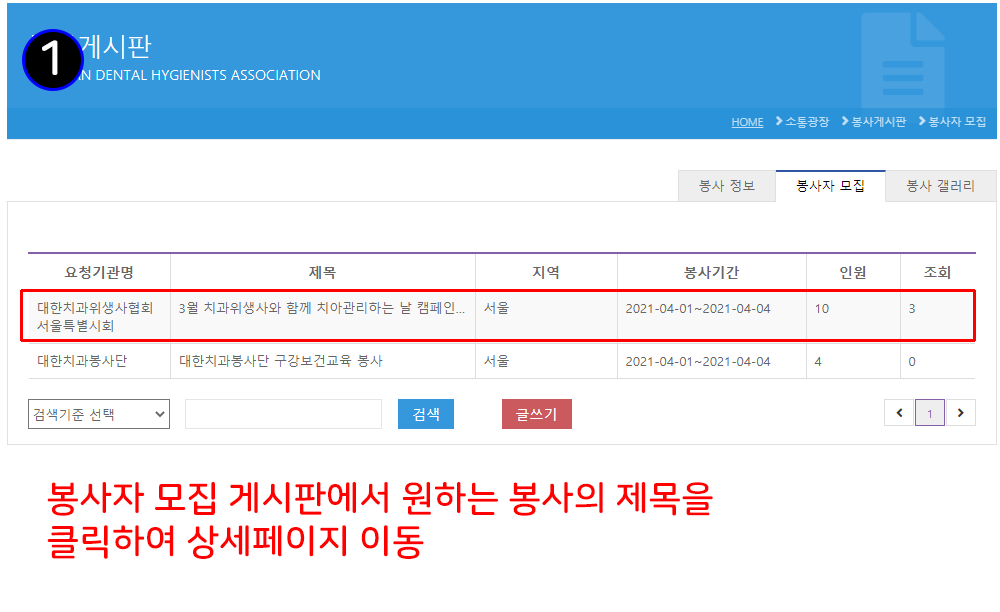This screenshot has height=612, width=1000.
Task: Click the 조회 column header
Action: [x=938, y=272]
